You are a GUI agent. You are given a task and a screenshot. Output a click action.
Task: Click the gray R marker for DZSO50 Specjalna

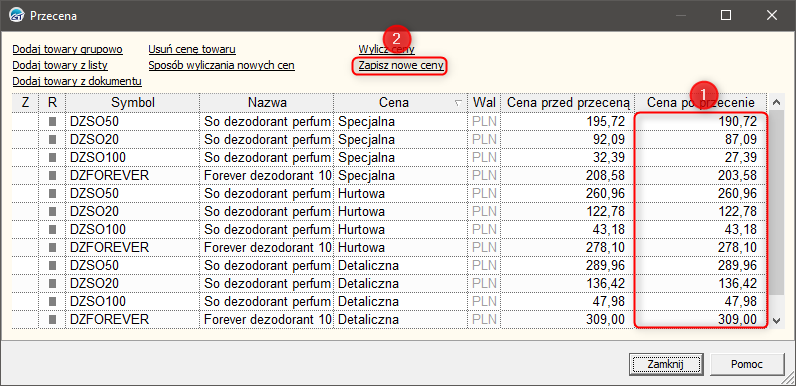click(52, 121)
